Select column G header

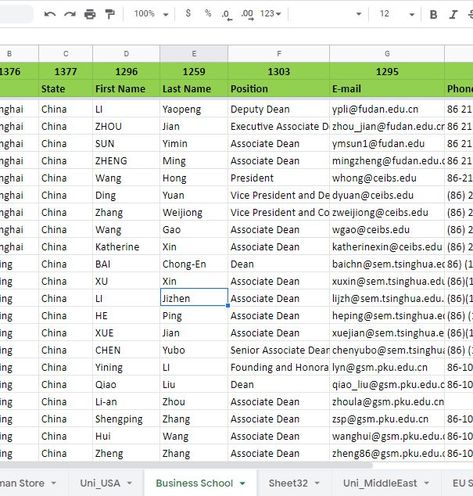387,54
